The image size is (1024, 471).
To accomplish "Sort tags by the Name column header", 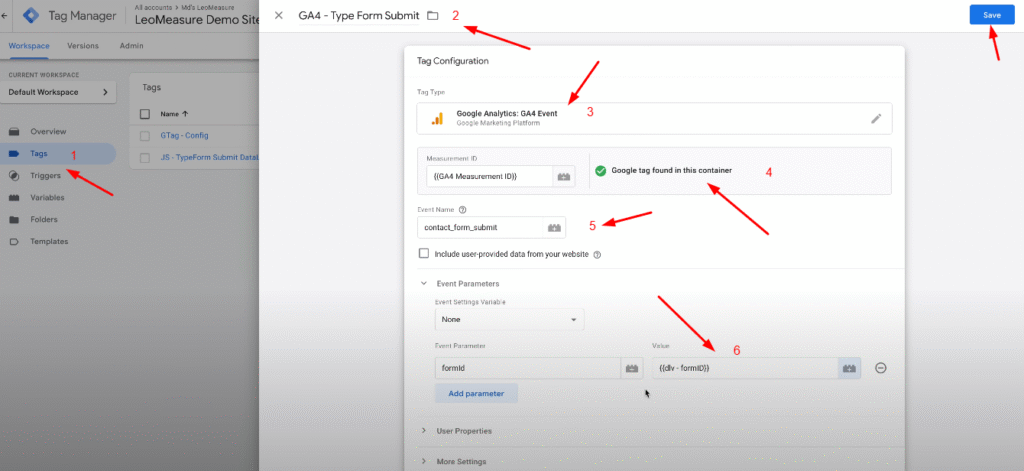I will point(174,114).
